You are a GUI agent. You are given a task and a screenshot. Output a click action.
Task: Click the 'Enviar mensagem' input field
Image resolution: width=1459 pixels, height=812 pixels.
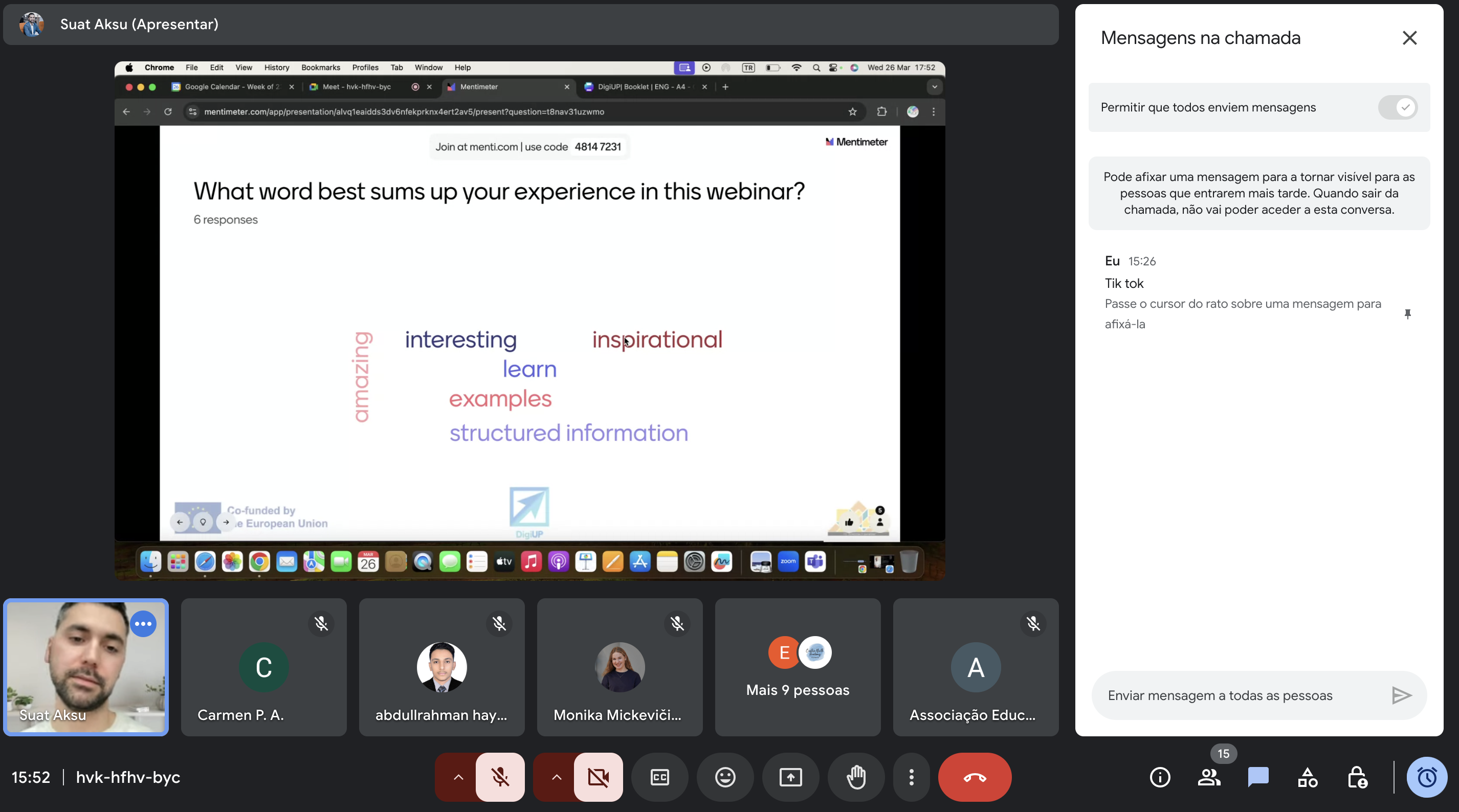[x=1241, y=695]
